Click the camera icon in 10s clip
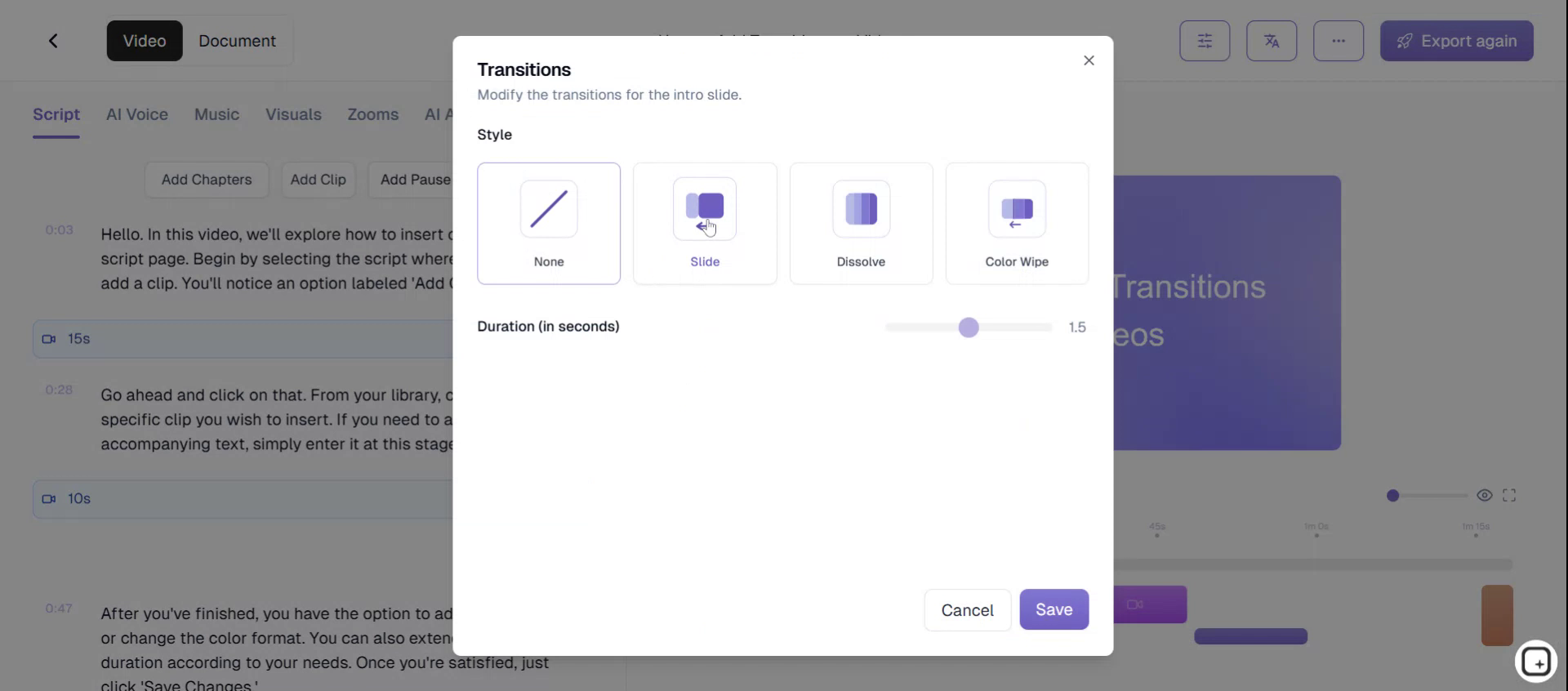The image size is (1568, 691). 49,499
